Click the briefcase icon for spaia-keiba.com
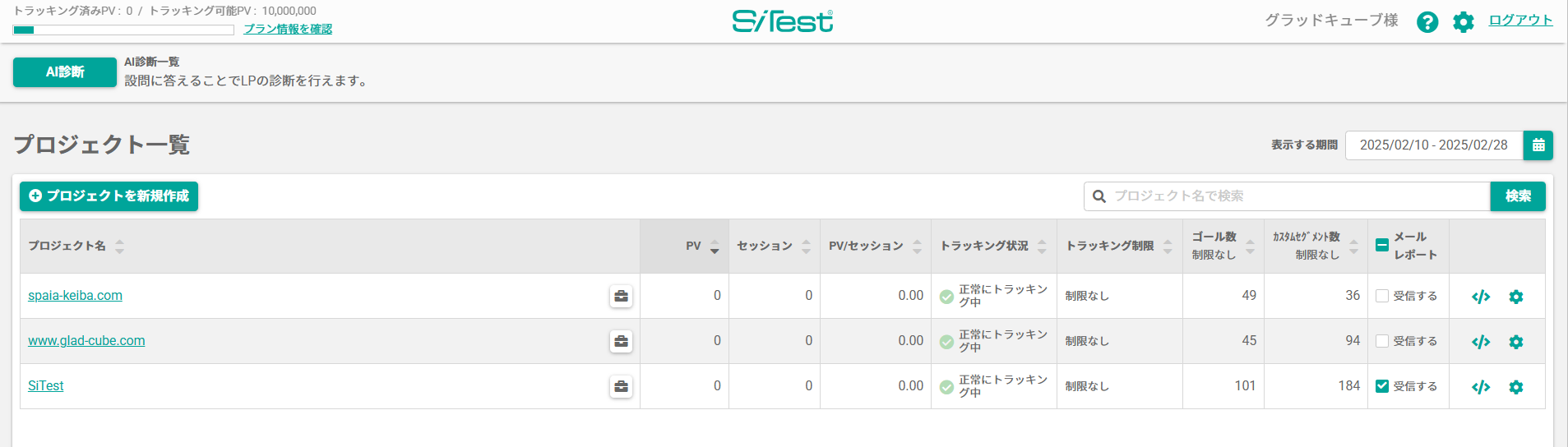This screenshot has width=1568, height=447. tap(622, 296)
